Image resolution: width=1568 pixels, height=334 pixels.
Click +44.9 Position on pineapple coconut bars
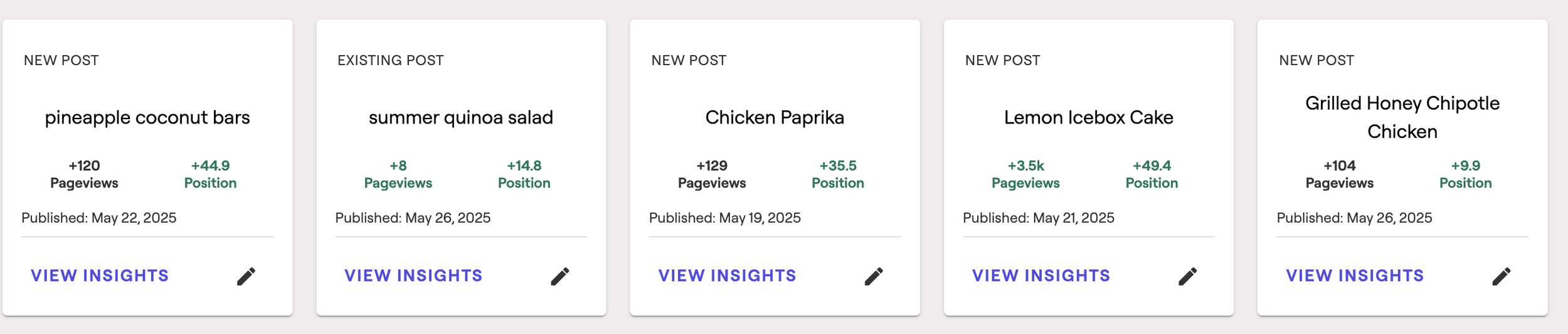[210, 174]
